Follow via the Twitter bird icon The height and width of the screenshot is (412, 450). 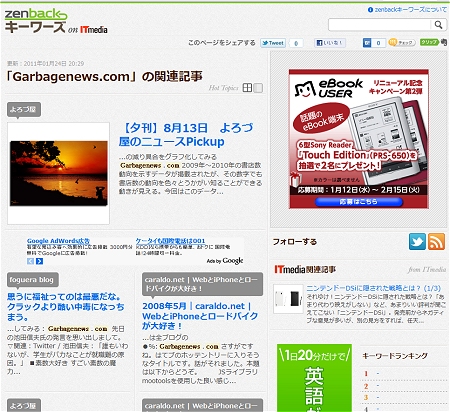417,241
